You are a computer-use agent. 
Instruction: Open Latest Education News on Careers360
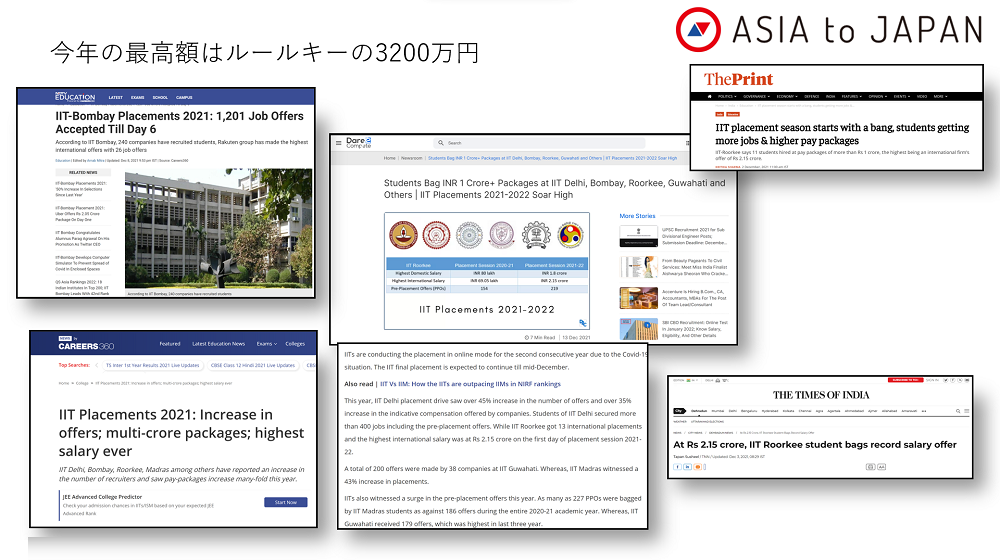click(219, 344)
